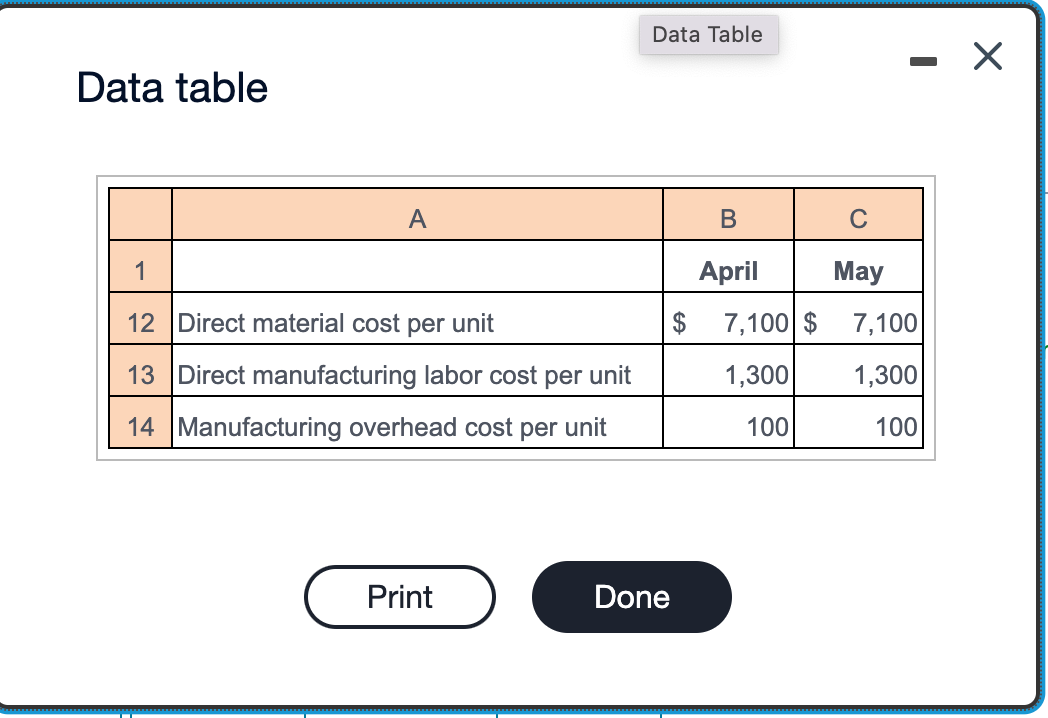Click the close X icon

(987, 57)
